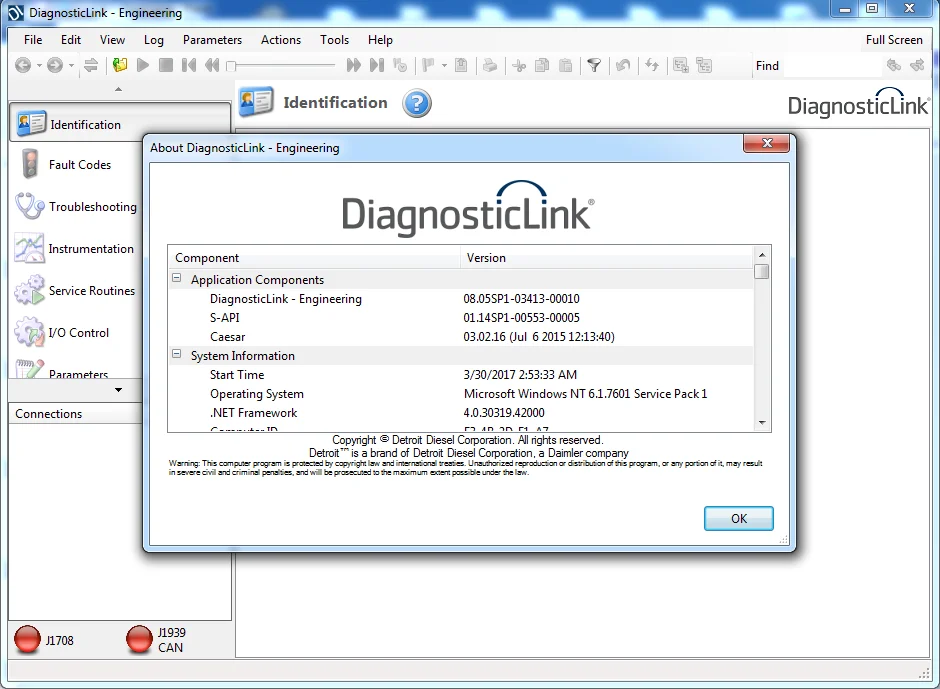Select Troubleshooting in the sidebar
Screen dimensions: 940x689
[76, 206]
